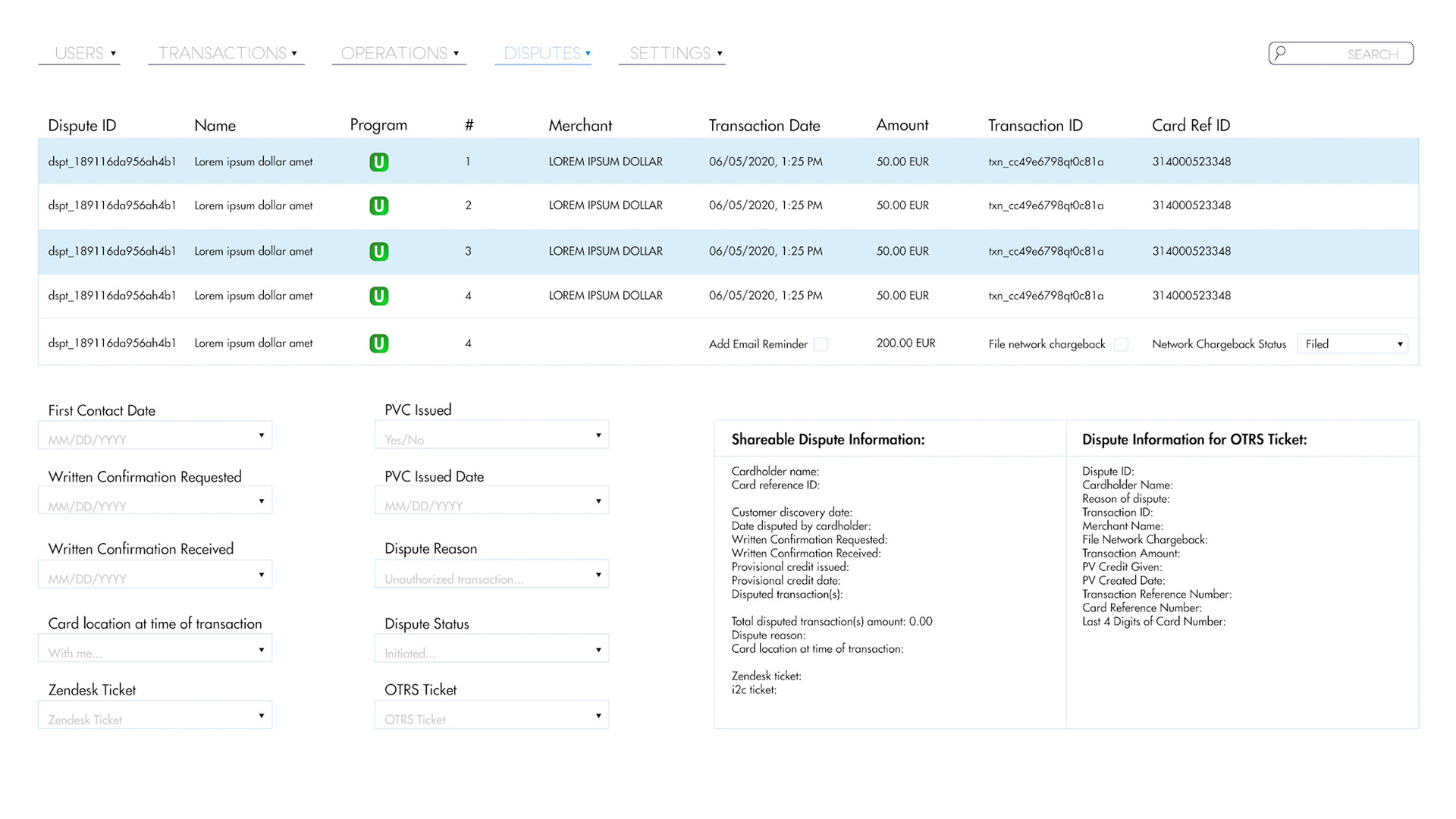This screenshot has width=1456, height=819.
Task: Click the green U program icon in row 3
Action: pos(378,251)
